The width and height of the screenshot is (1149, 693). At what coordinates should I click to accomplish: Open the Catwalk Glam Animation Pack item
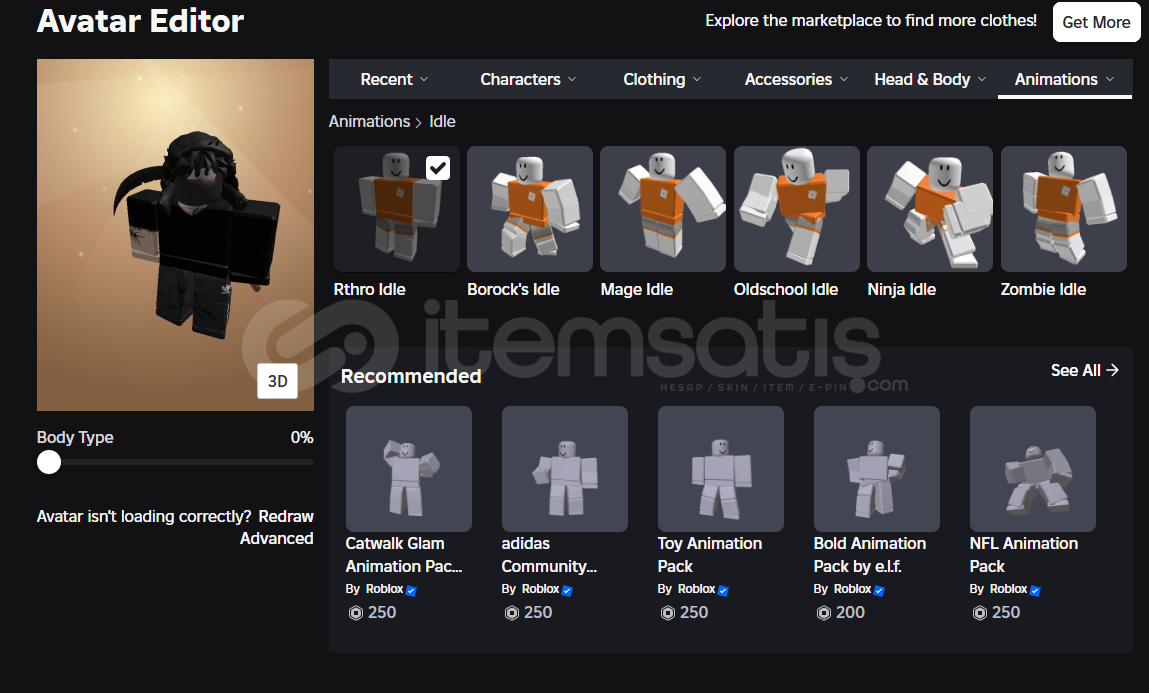click(x=409, y=469)
